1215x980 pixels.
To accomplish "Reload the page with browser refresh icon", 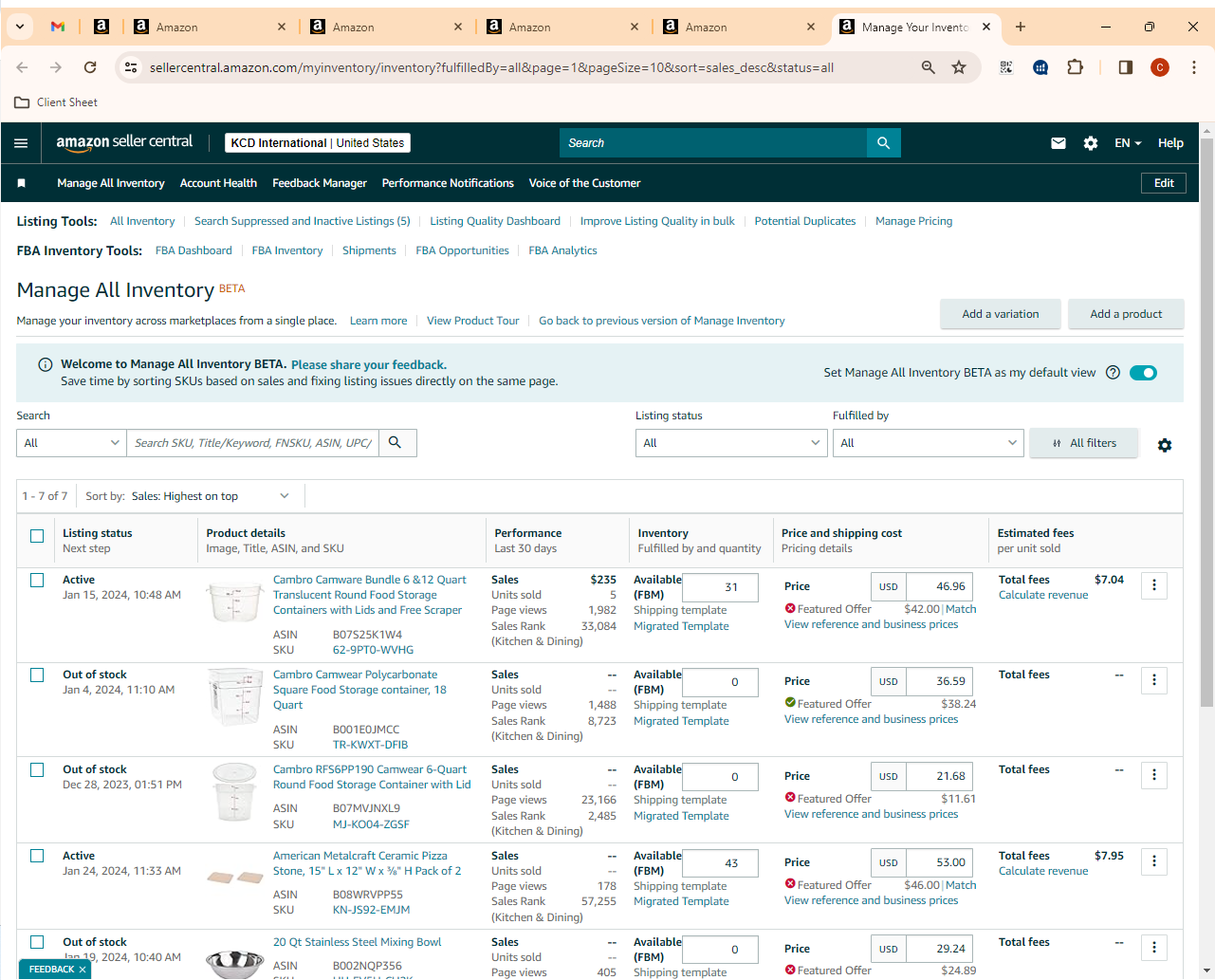I will (90, 67).
